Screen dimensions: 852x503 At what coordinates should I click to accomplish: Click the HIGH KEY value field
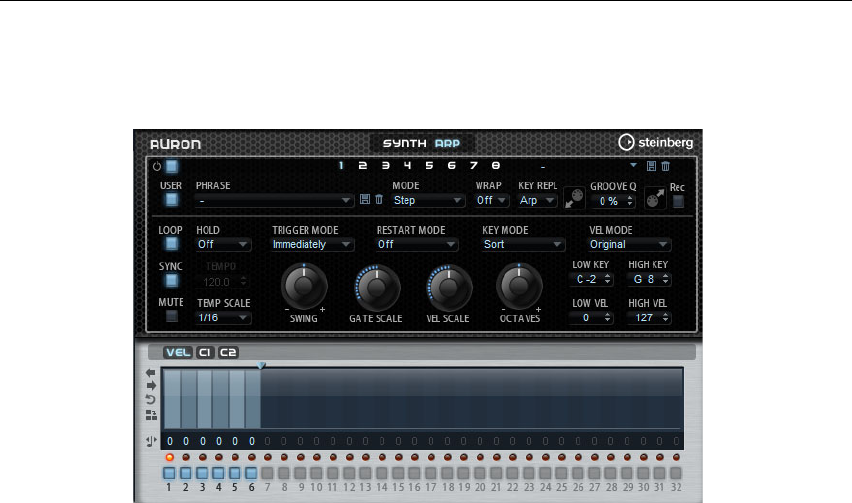650,279
